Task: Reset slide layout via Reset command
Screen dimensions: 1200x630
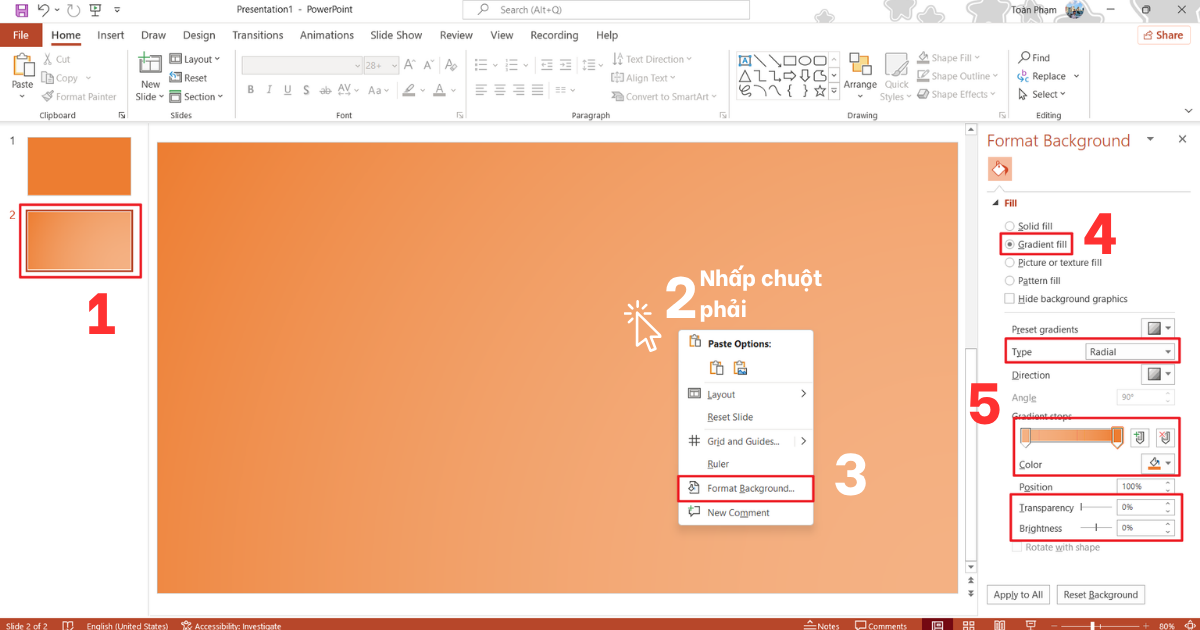Action: point(188,78)
